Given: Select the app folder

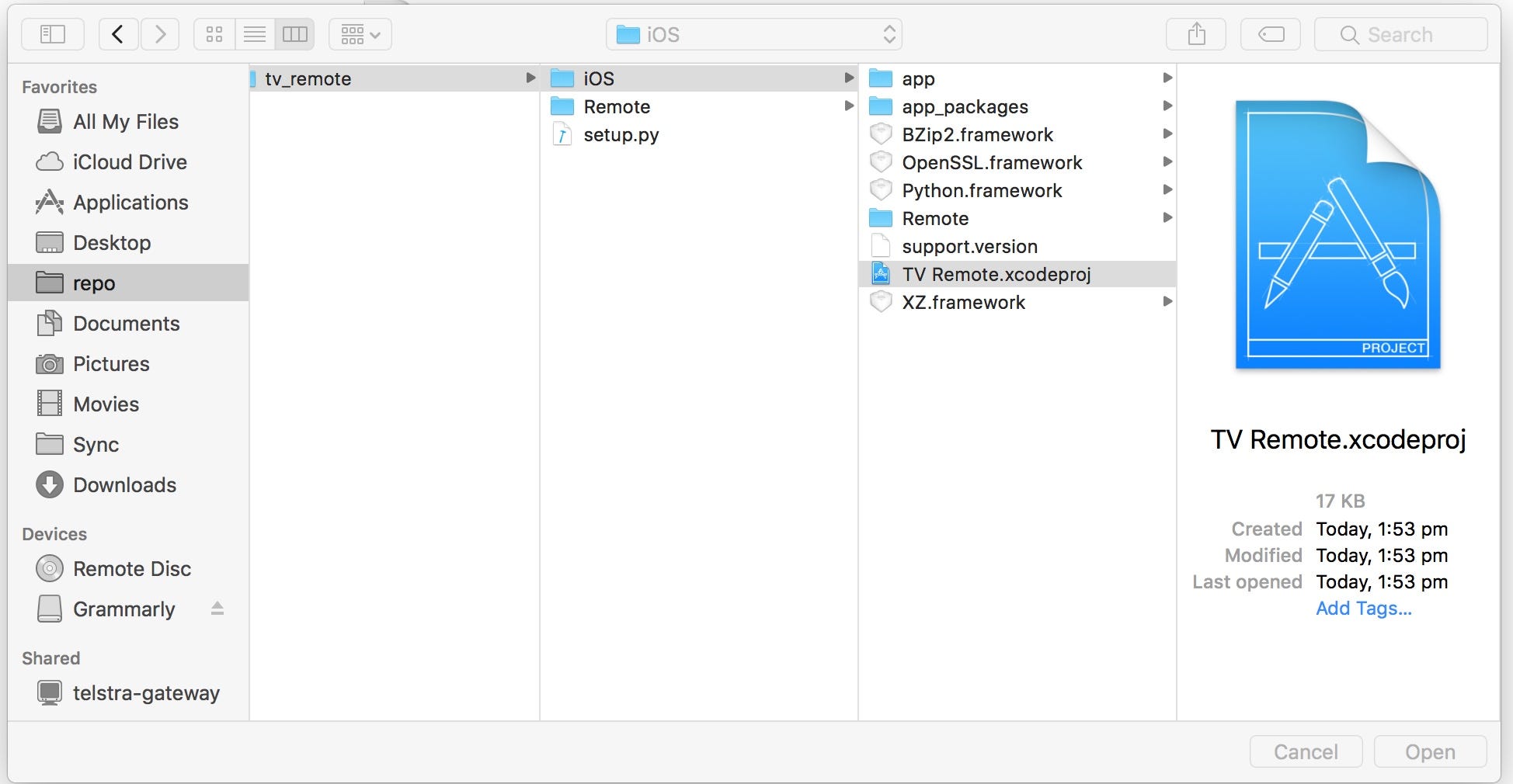Looking at the screenshot, I should [x=1017, y=78].
